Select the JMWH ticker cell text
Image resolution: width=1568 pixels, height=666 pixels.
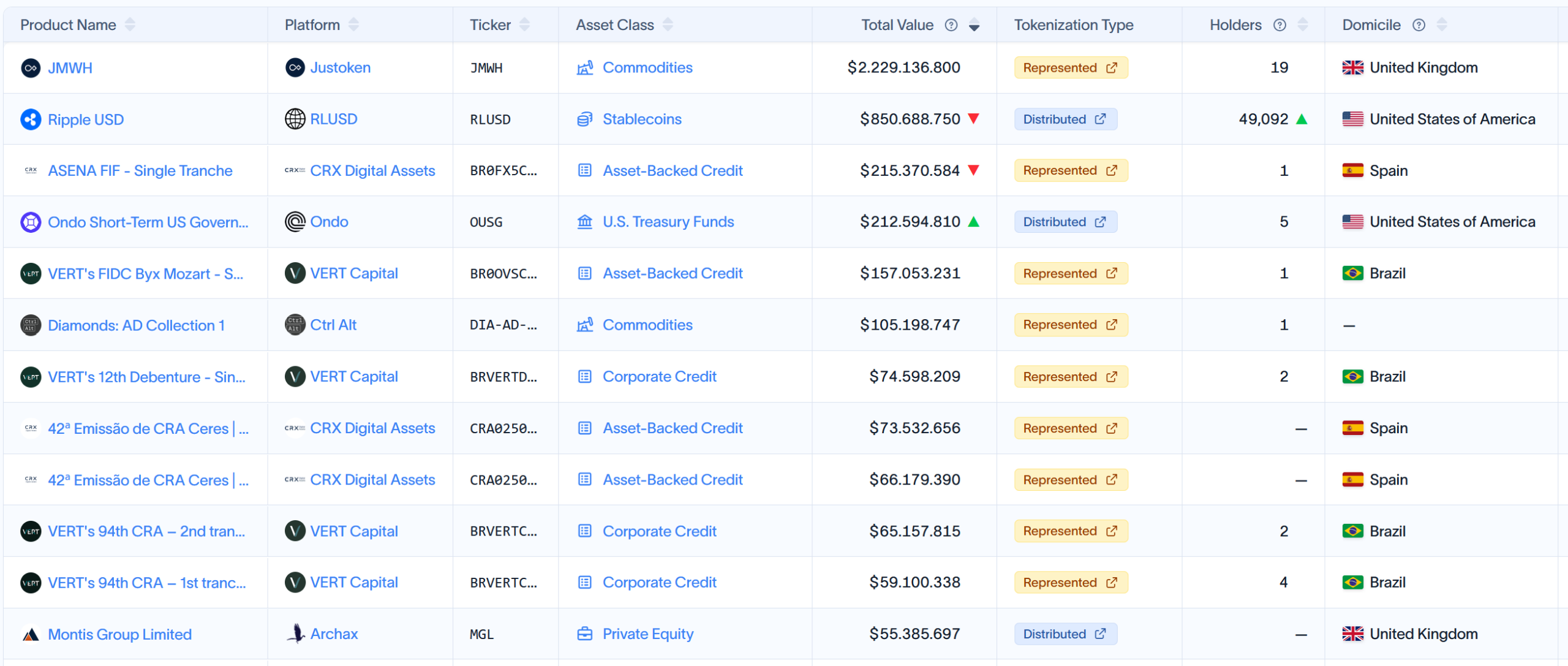click(x=486, y=67)
